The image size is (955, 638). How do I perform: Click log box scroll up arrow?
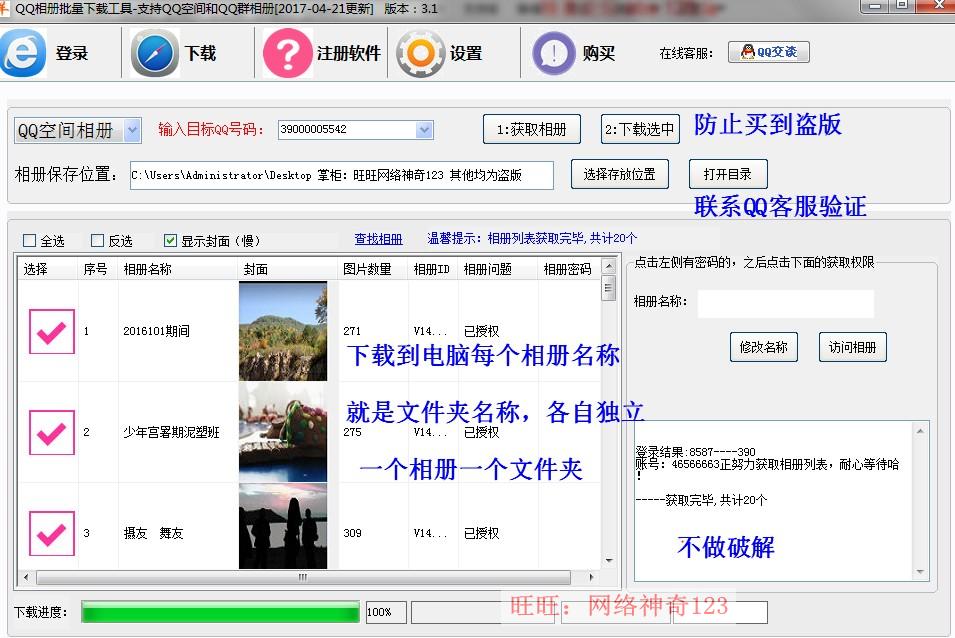[920, 431]
